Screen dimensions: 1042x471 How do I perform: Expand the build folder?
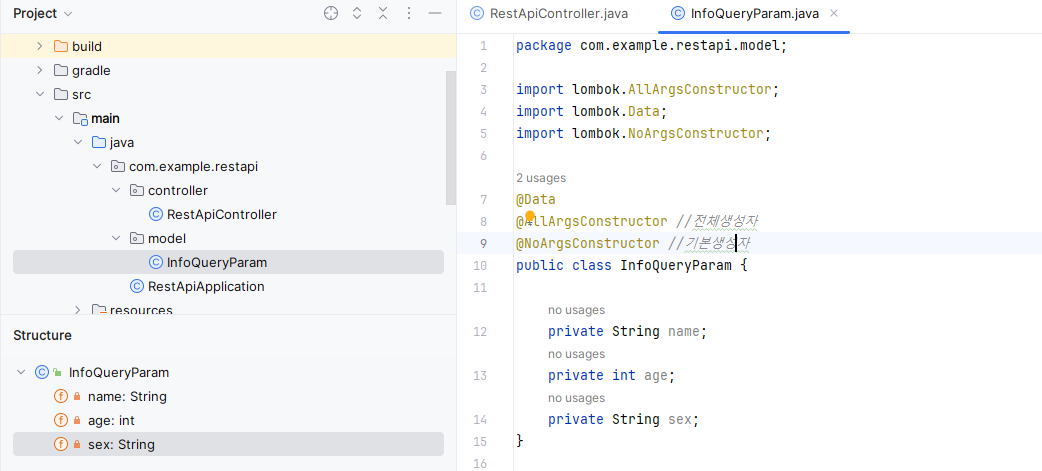39,47
